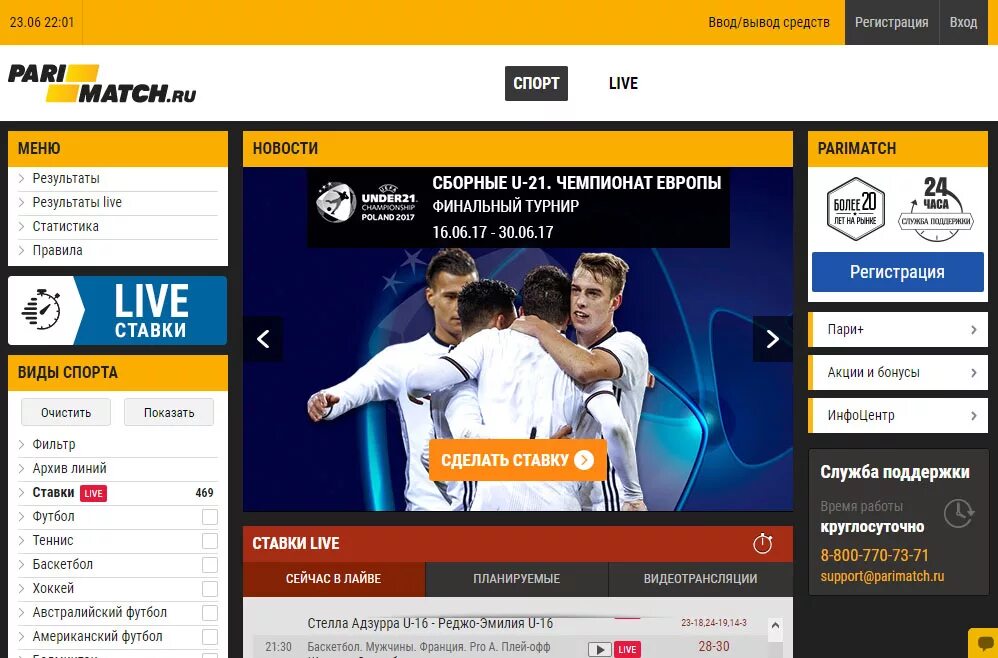Expand the Футбол category arrow
This screenshot has width=998, height=658.
point(22,516)
